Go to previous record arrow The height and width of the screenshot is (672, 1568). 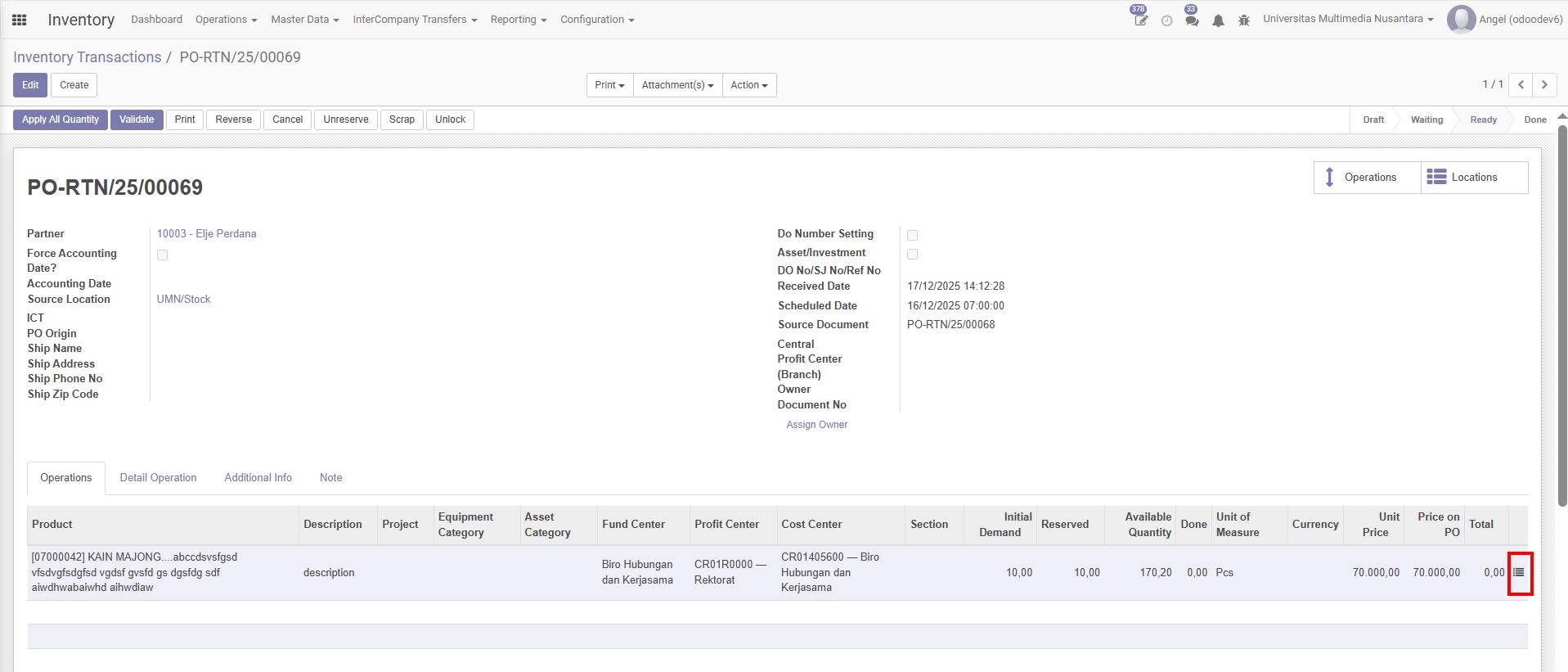pyautogui.click(x=1521, y=85)
